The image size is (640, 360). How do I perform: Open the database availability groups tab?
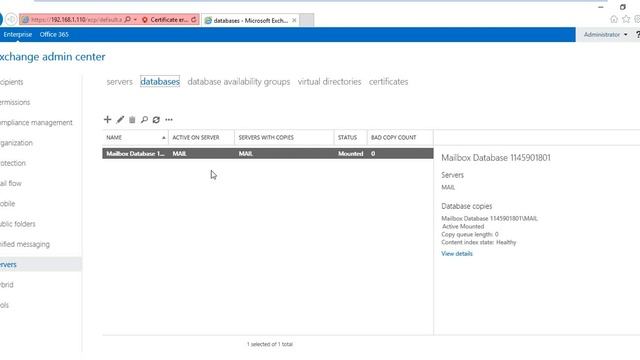(239, 82)
